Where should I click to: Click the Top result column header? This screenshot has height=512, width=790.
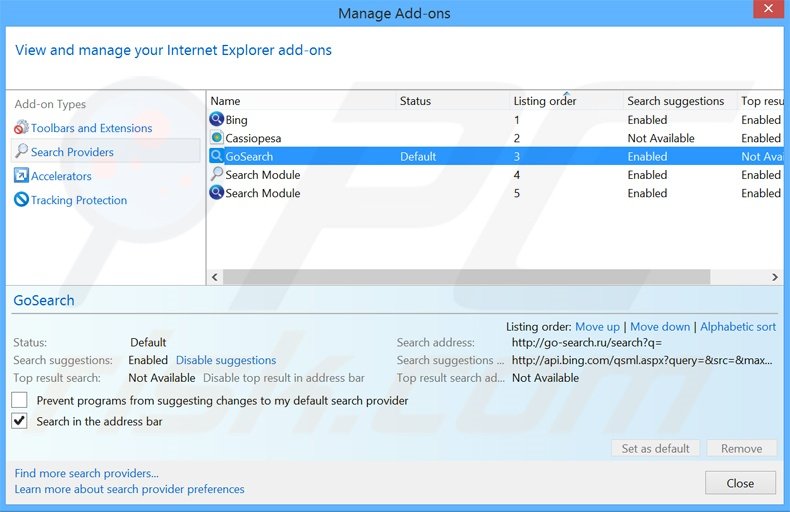(761, 101)
